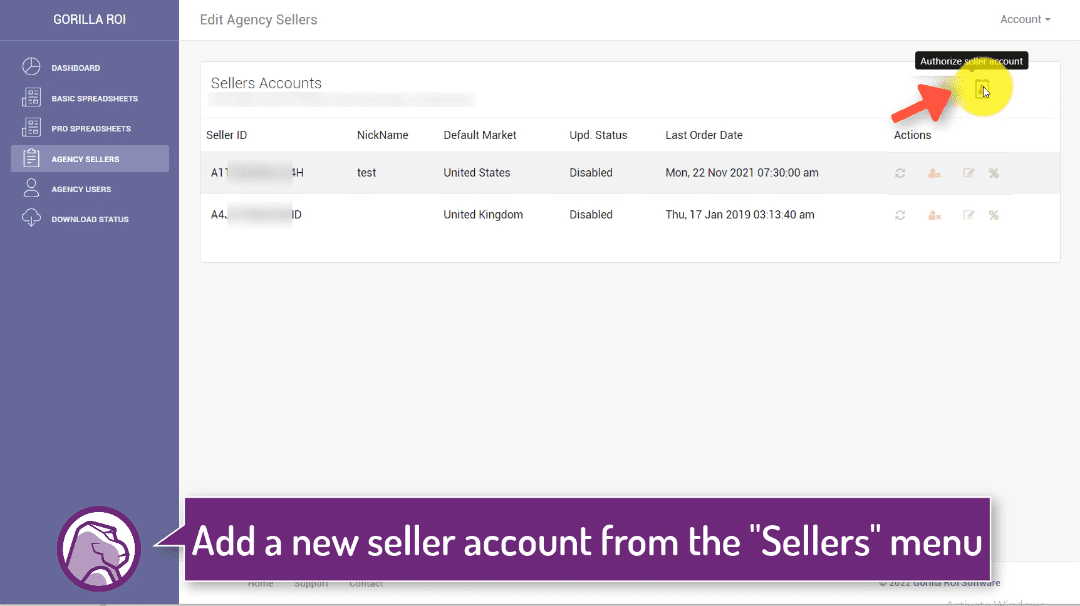Viewport: 1080px width, 606px height.
Task: Click the Dashboard pie chart icon
Action: (x=31, y=68)
